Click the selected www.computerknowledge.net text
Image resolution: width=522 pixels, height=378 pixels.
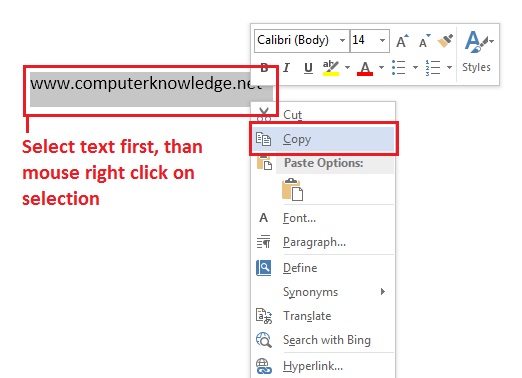click(x=146, y=83)
